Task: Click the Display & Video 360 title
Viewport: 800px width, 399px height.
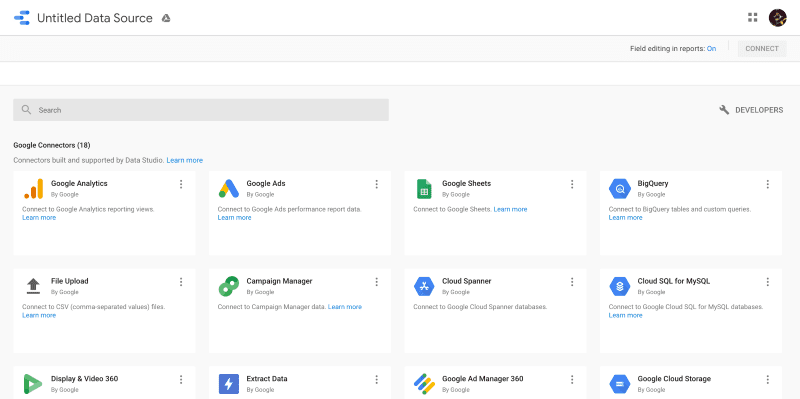Action: (85, 379)
